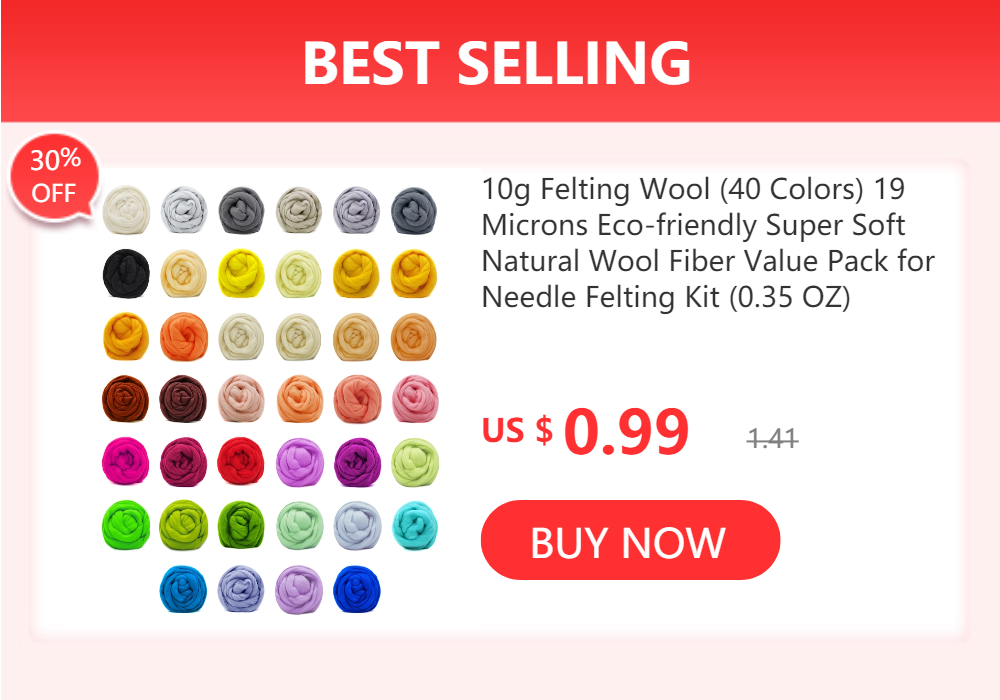
Task: Click the BUY NOW button
Action: click(630, 540)
